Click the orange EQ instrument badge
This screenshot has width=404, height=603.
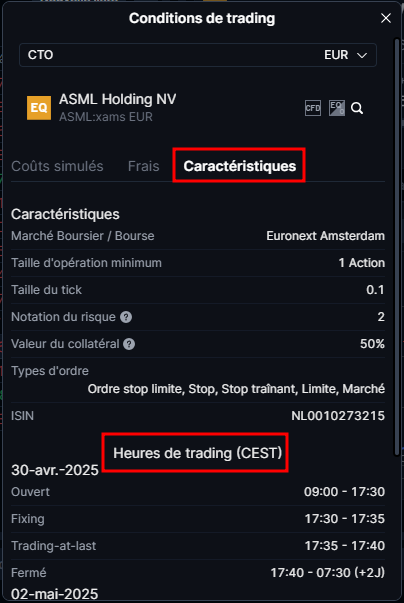tap(39, 108)
